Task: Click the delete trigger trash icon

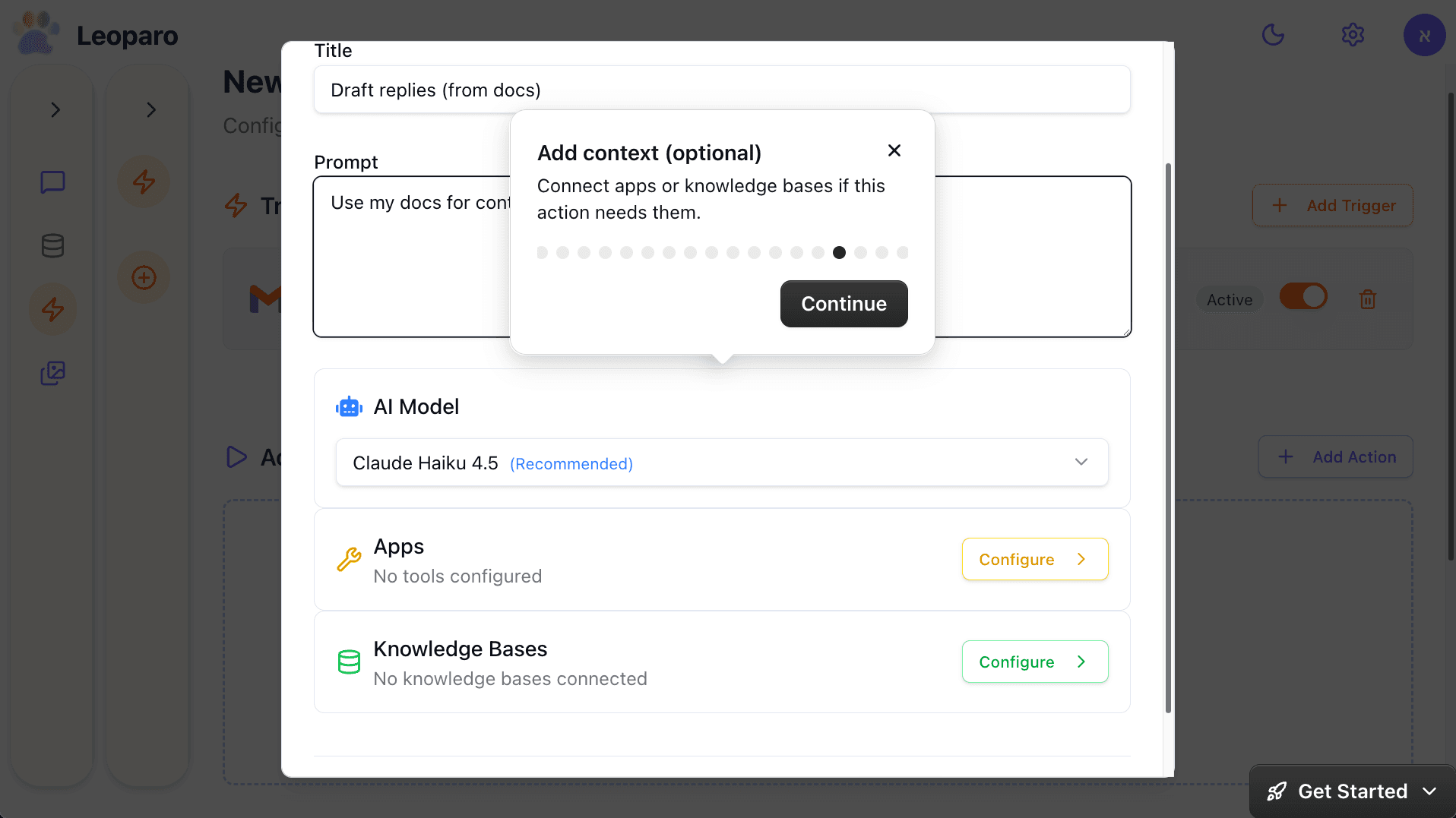Action: tap(1368, 299)
